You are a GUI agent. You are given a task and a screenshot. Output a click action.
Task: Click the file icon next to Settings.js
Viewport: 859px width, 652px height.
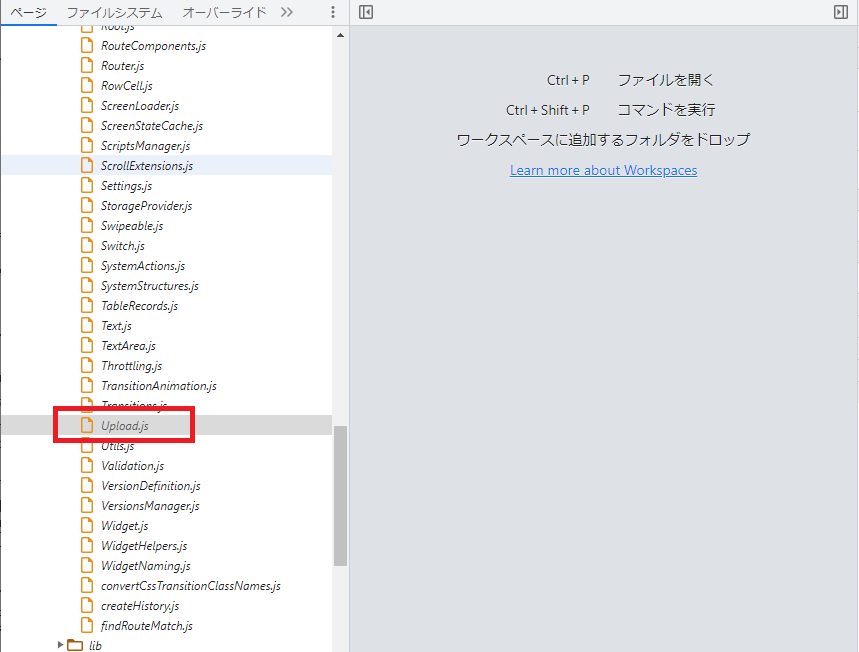[88, 185]
